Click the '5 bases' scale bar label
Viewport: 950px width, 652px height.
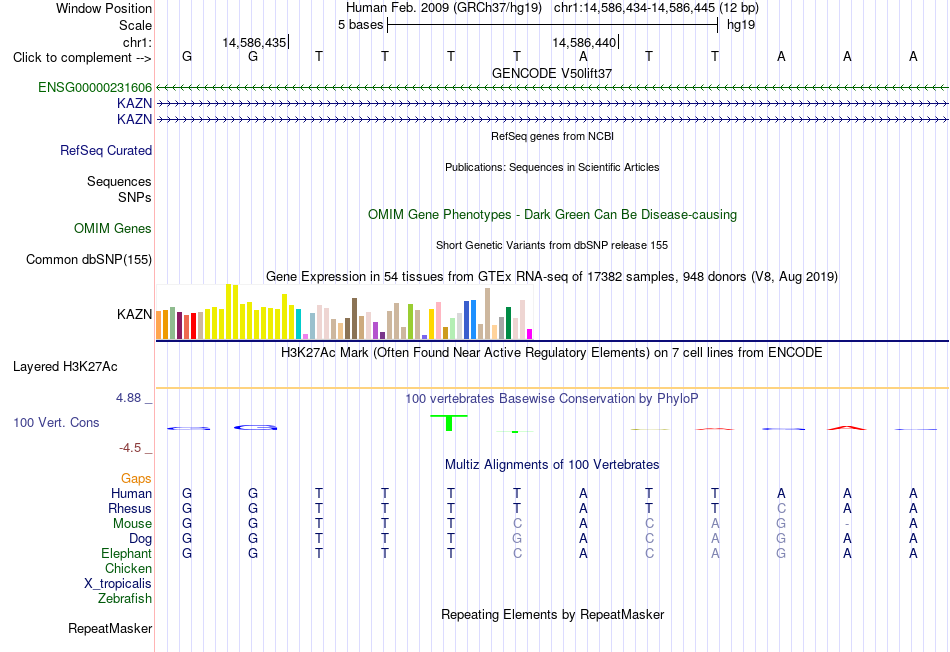360,25
